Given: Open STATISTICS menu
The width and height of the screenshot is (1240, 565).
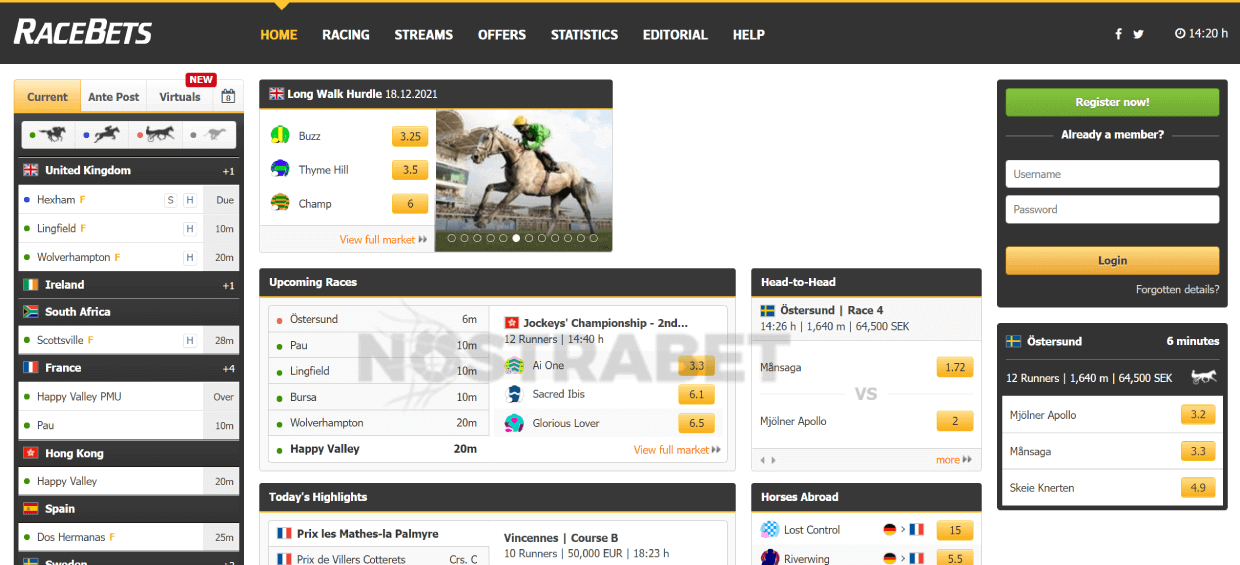Looking at the screenshot, I should coord(585,34).
